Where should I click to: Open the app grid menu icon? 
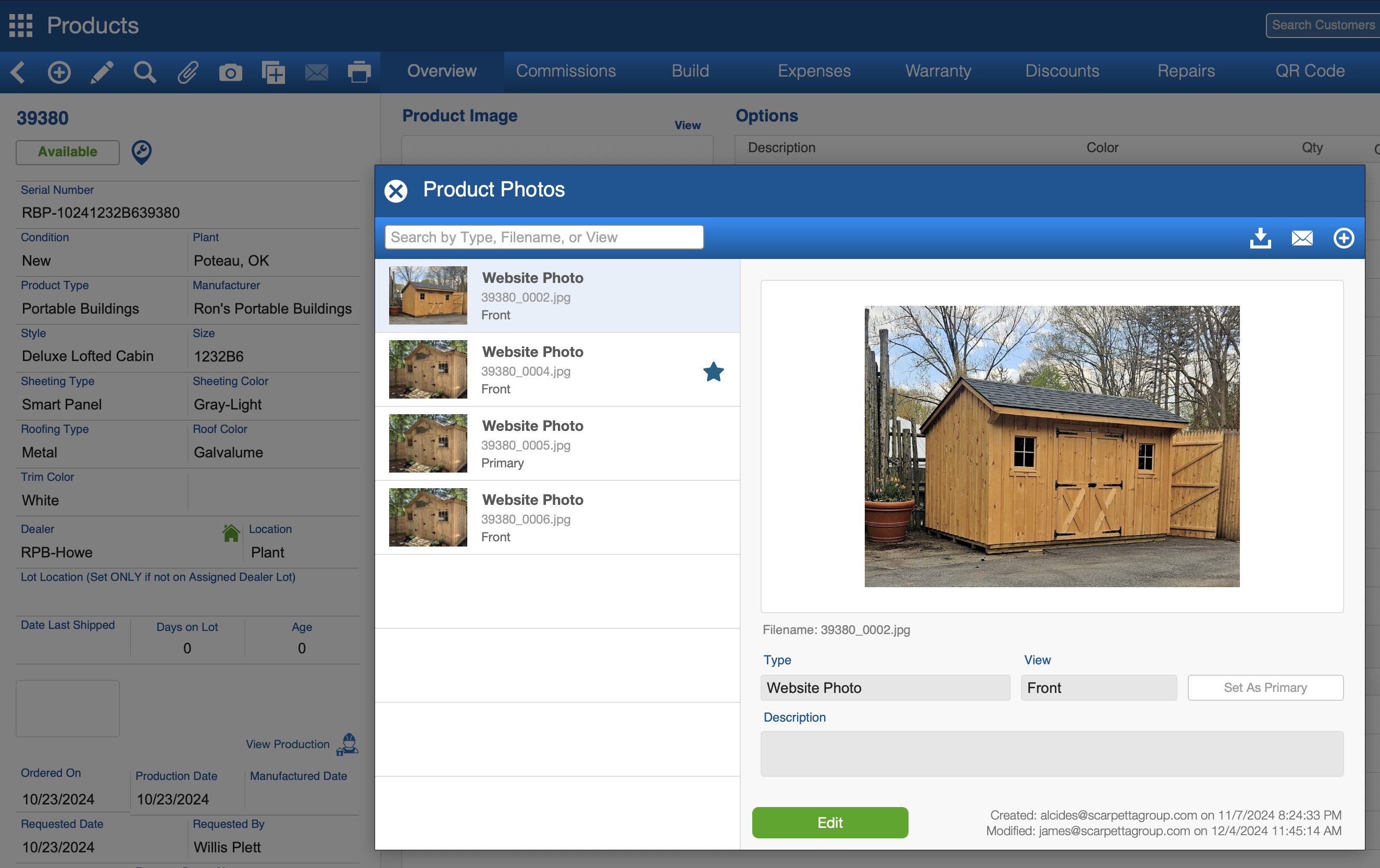point(21,25)
